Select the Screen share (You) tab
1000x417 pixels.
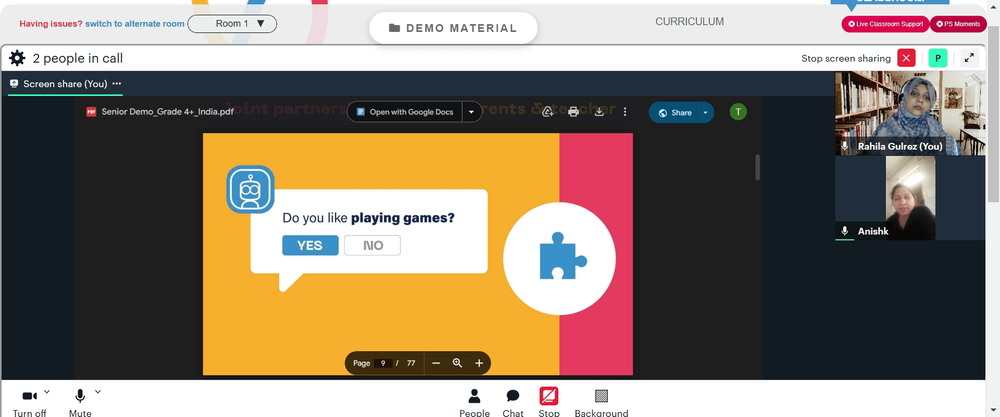tap(65, 84)
